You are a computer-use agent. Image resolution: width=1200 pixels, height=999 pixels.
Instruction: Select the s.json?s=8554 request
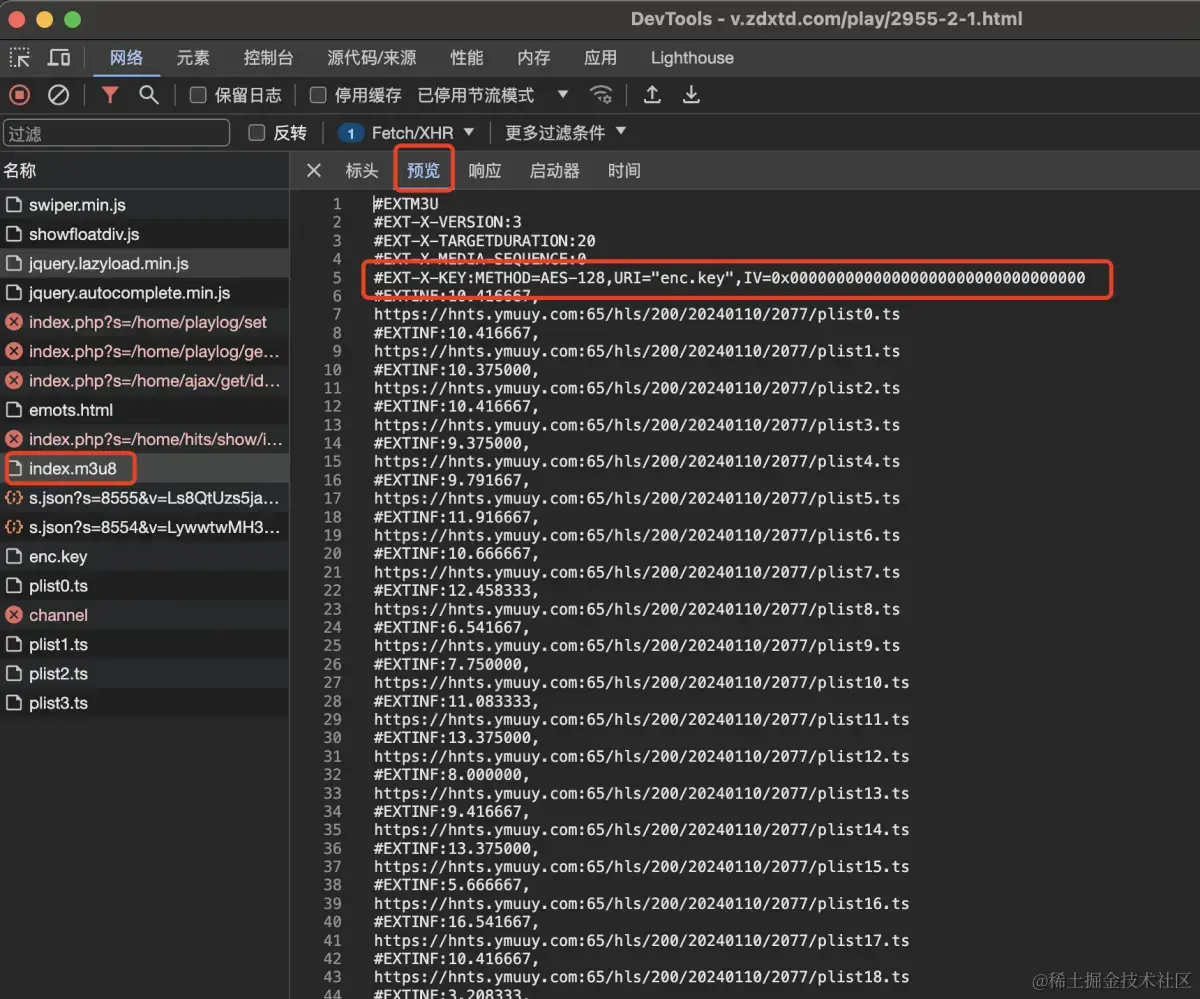click(144, 527)
